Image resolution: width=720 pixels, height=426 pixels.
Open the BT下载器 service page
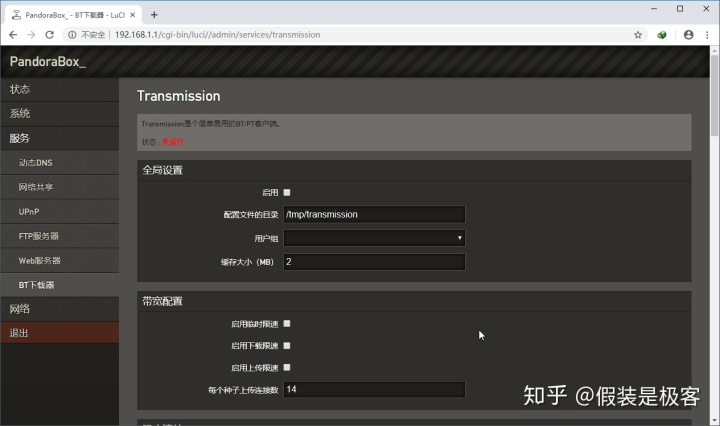tap(60, 285)
